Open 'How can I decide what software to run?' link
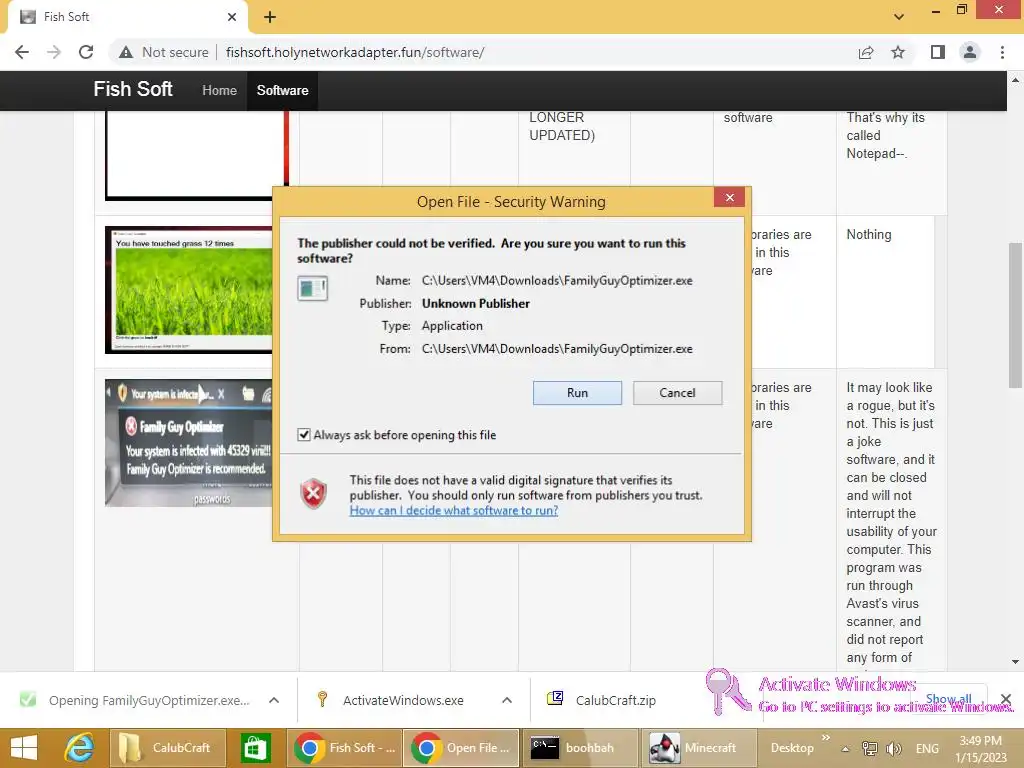Screen dimensions: 1024x768 (x=453, y=510)
